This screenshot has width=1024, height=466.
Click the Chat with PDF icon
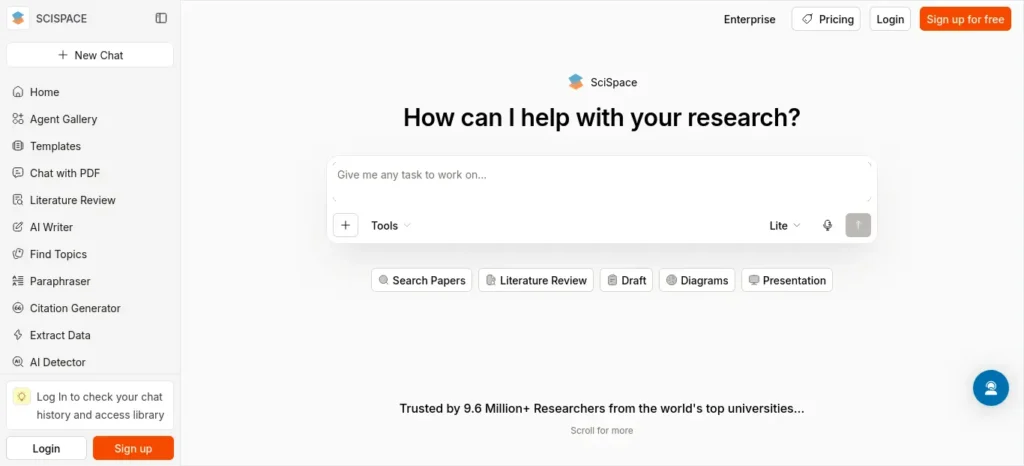click(18, 173)
